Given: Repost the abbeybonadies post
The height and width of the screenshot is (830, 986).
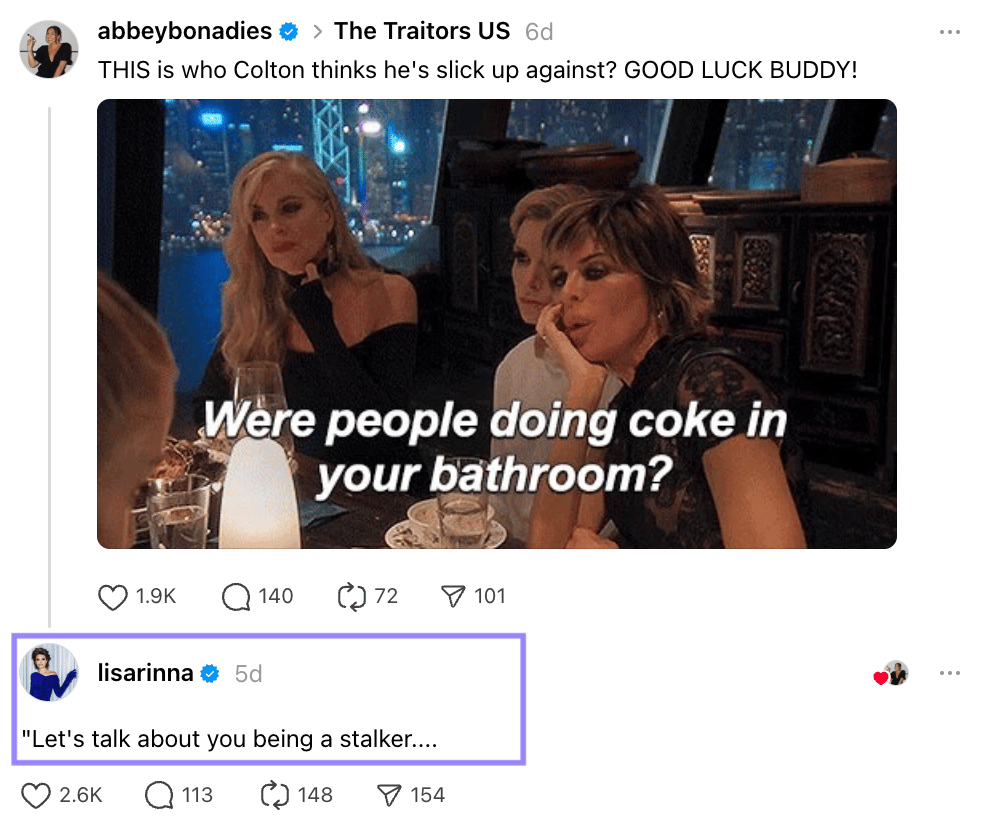Looking at the screenshot, I should [x=351, y=597].
